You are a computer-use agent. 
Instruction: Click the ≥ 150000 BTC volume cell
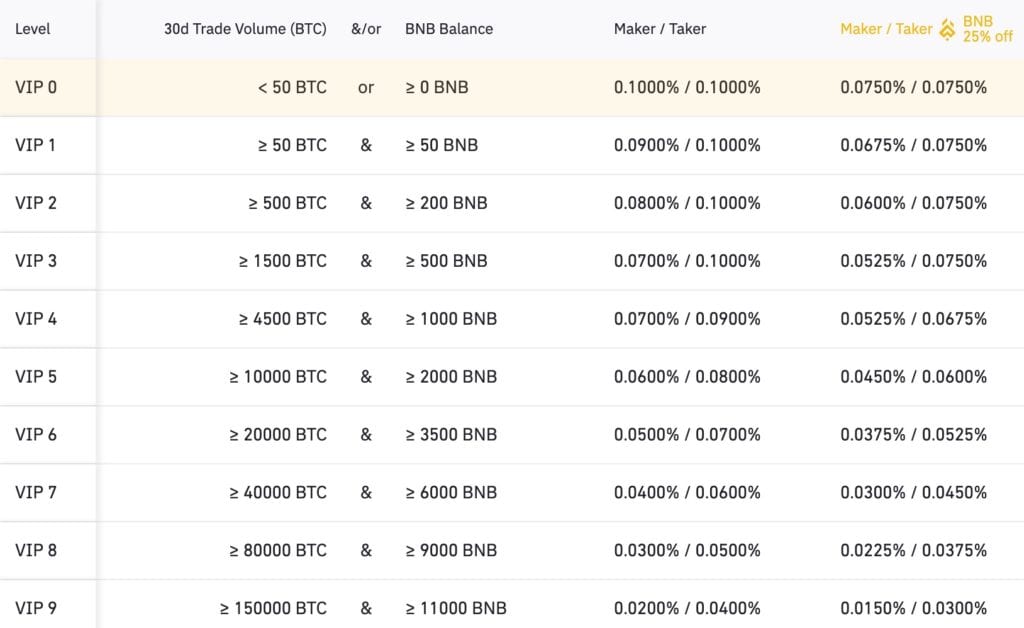[x=273, y=608]
